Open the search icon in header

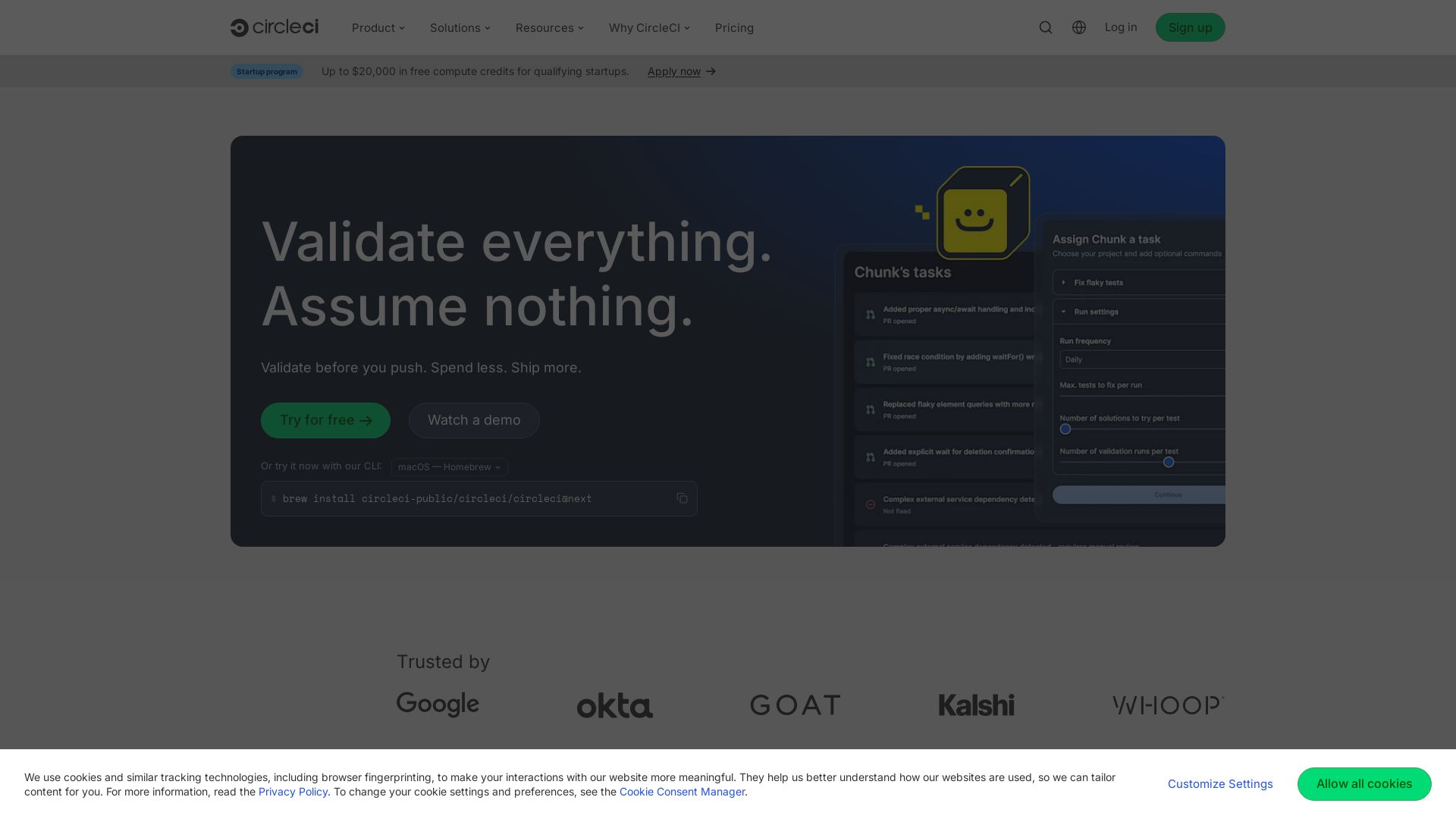point(1046,27)
